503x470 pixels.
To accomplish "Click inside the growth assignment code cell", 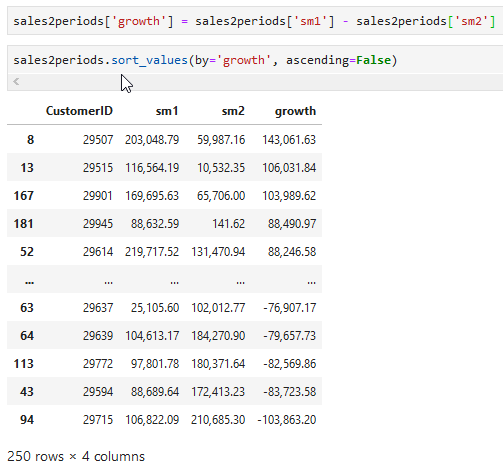I will tap(255, 21).
